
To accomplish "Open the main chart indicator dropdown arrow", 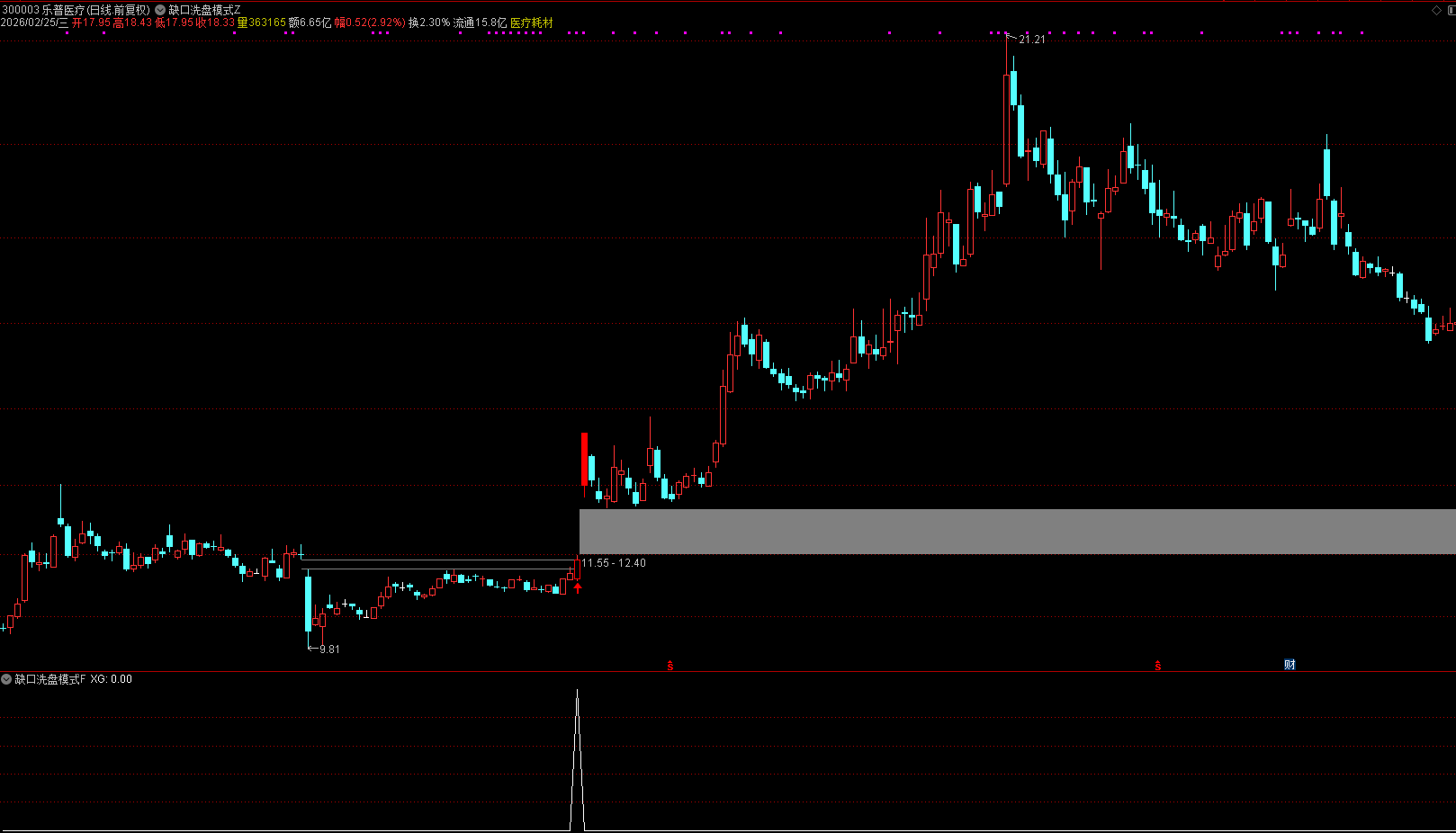I will 160,10.
